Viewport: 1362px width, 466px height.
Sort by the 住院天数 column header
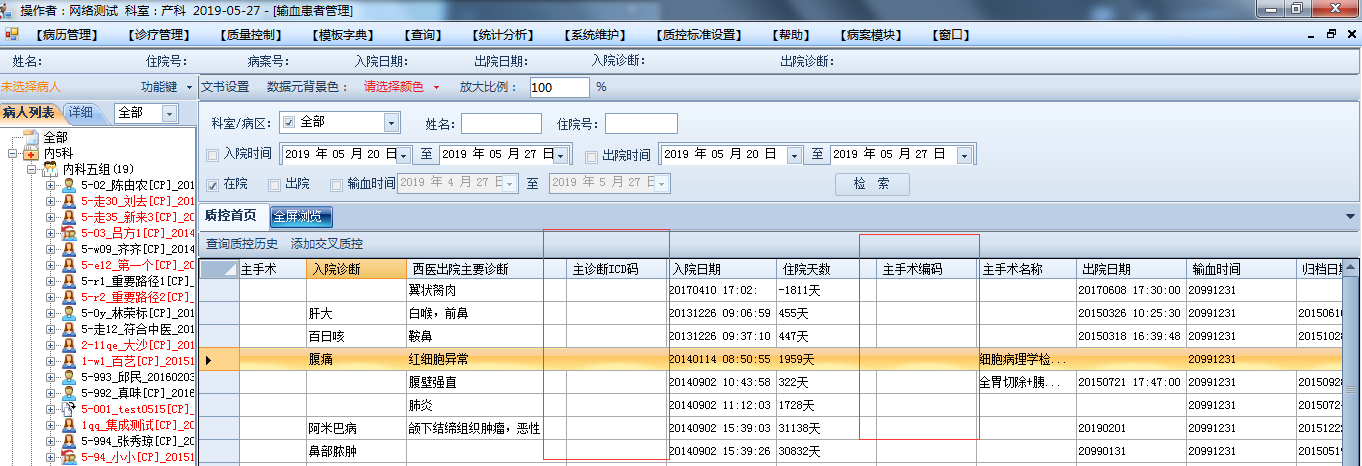[819, 270]
